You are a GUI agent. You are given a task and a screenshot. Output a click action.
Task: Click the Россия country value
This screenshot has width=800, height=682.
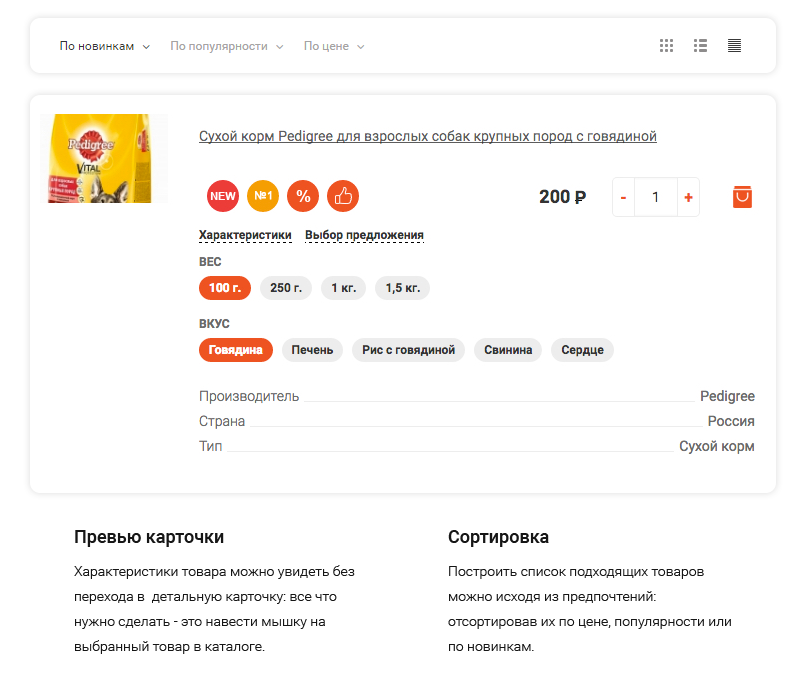tap(731, 421)
